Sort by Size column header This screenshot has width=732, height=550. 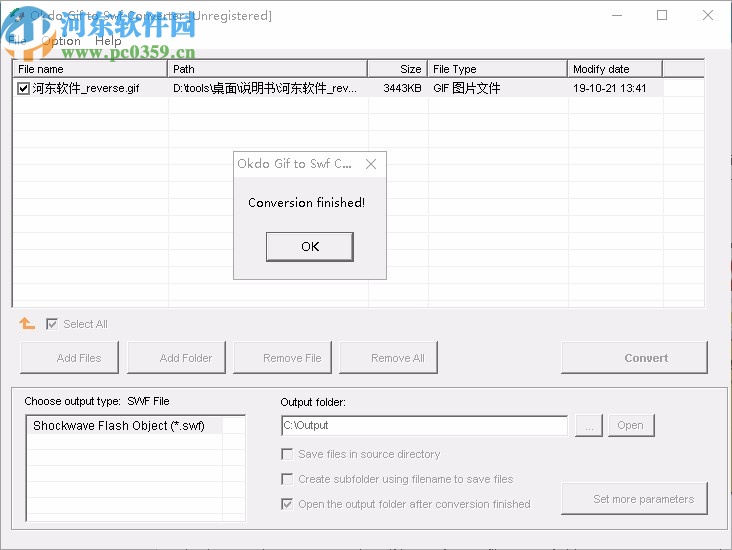coord(398,69)
